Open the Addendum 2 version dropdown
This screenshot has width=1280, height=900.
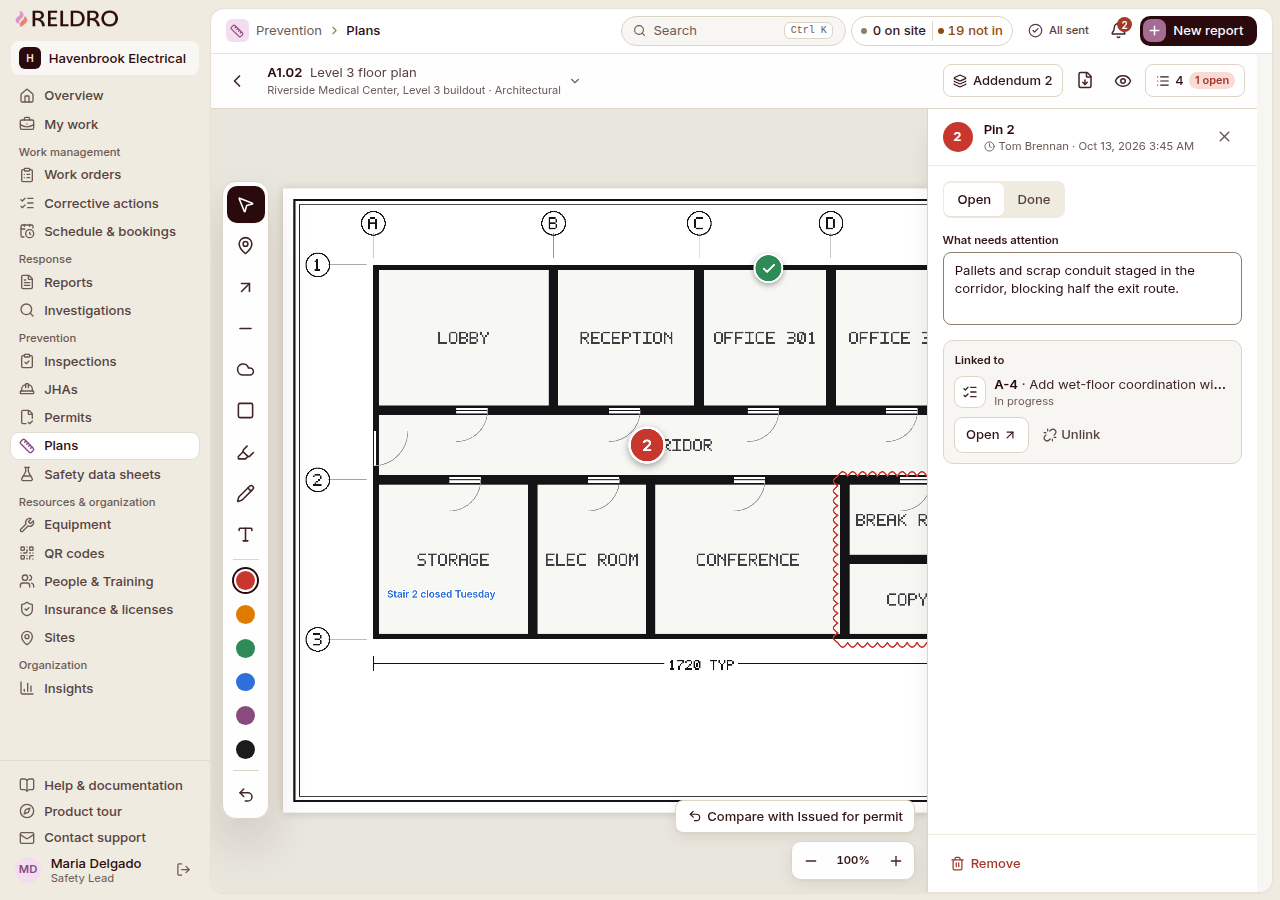(x=1002, y=81)
